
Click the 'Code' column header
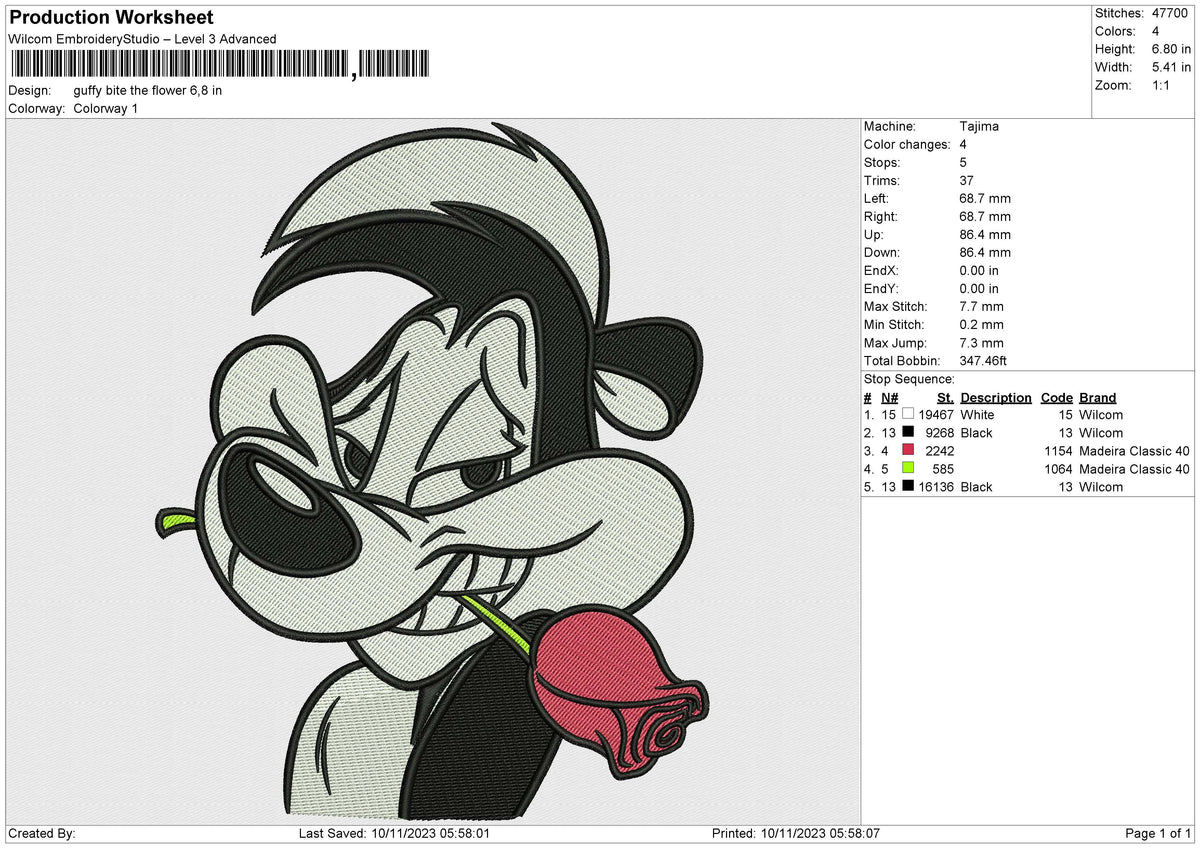(1056, 397)
